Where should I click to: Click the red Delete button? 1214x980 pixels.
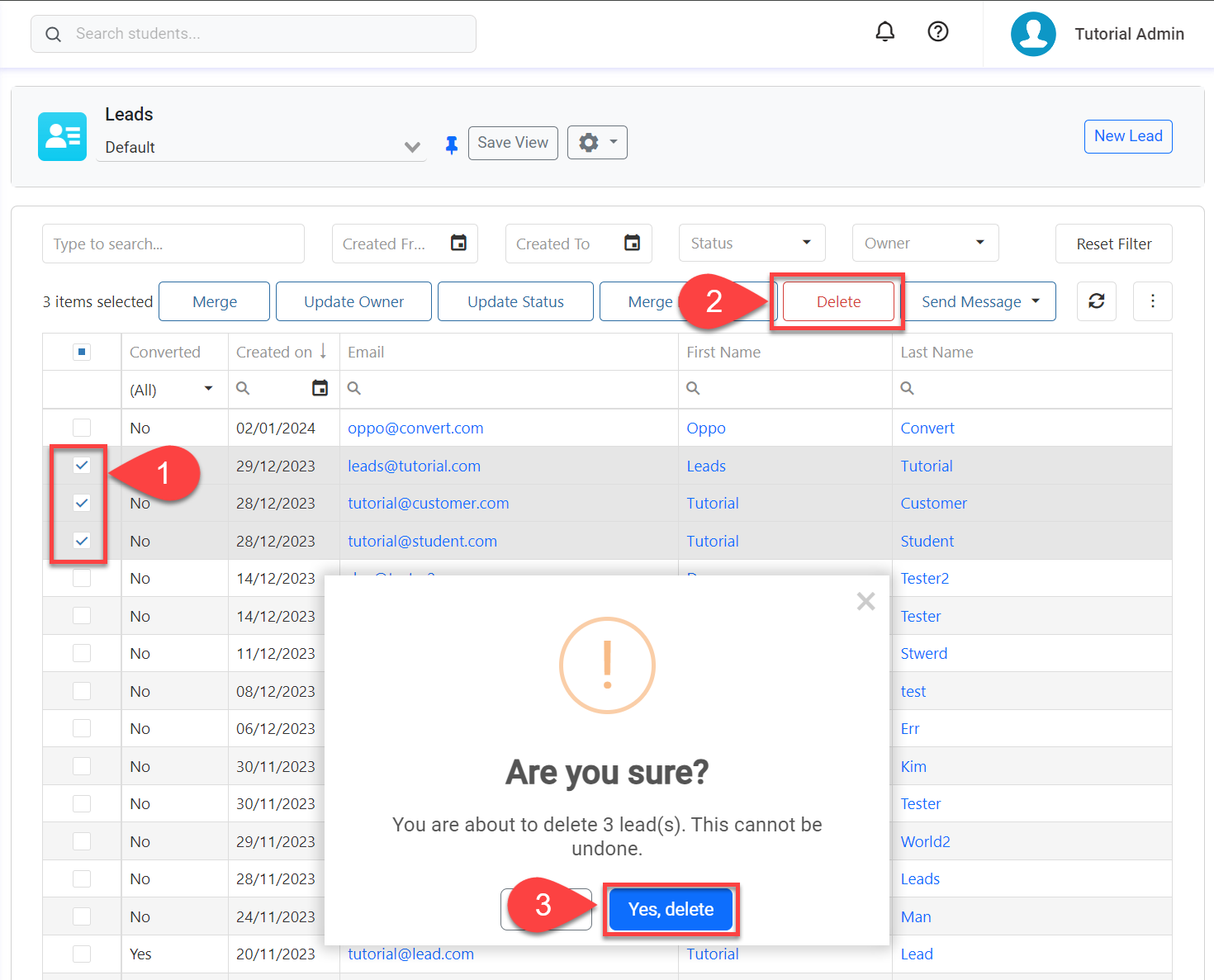coord(838,301)
